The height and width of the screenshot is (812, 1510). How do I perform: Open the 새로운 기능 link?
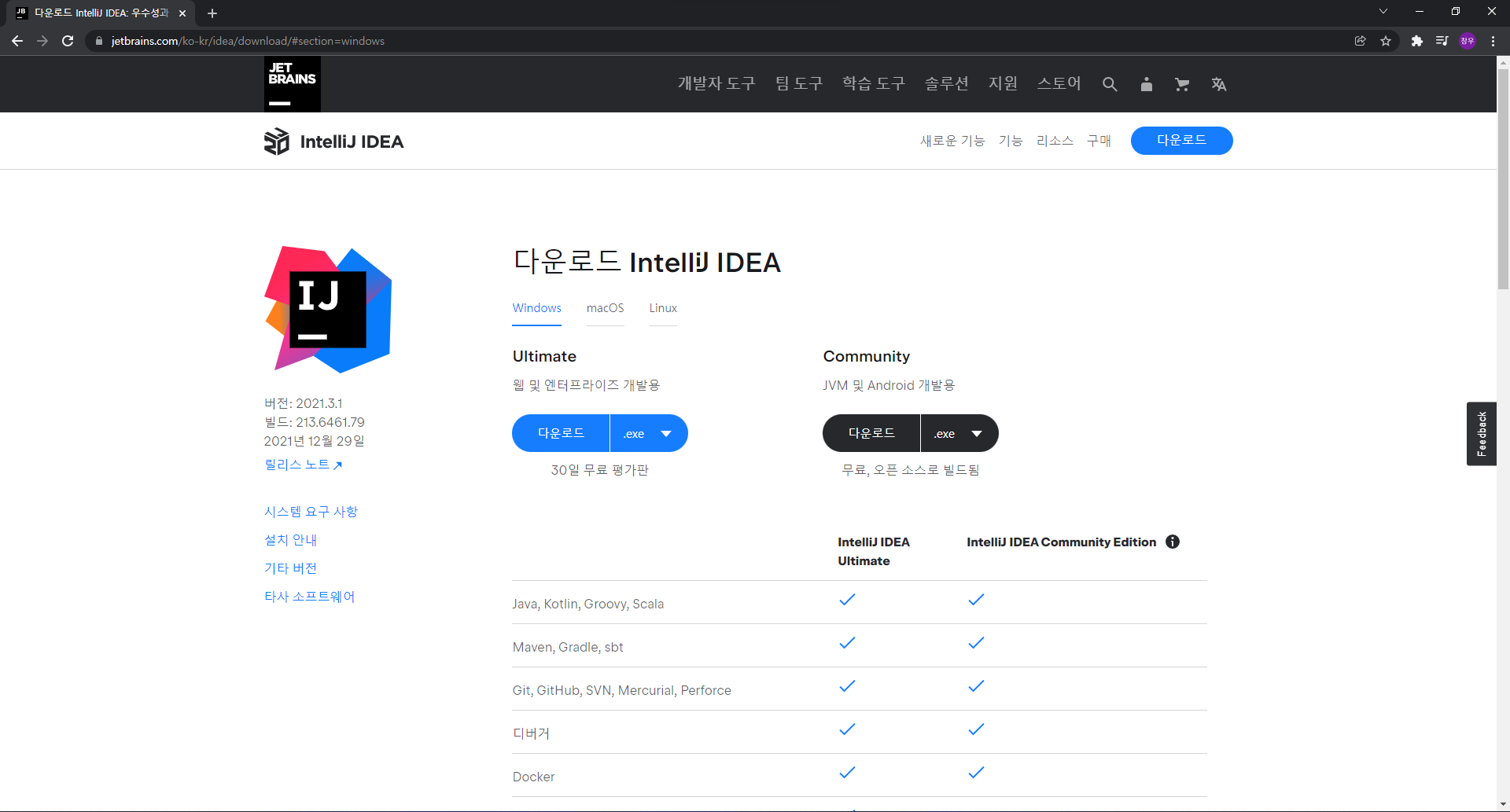pos(952,141)
